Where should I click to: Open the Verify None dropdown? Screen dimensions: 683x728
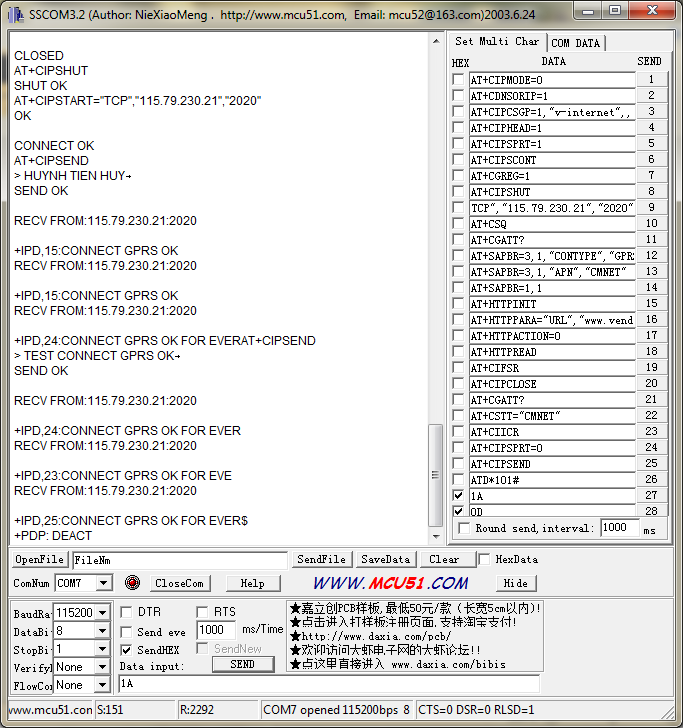click(x=103, y=667)
